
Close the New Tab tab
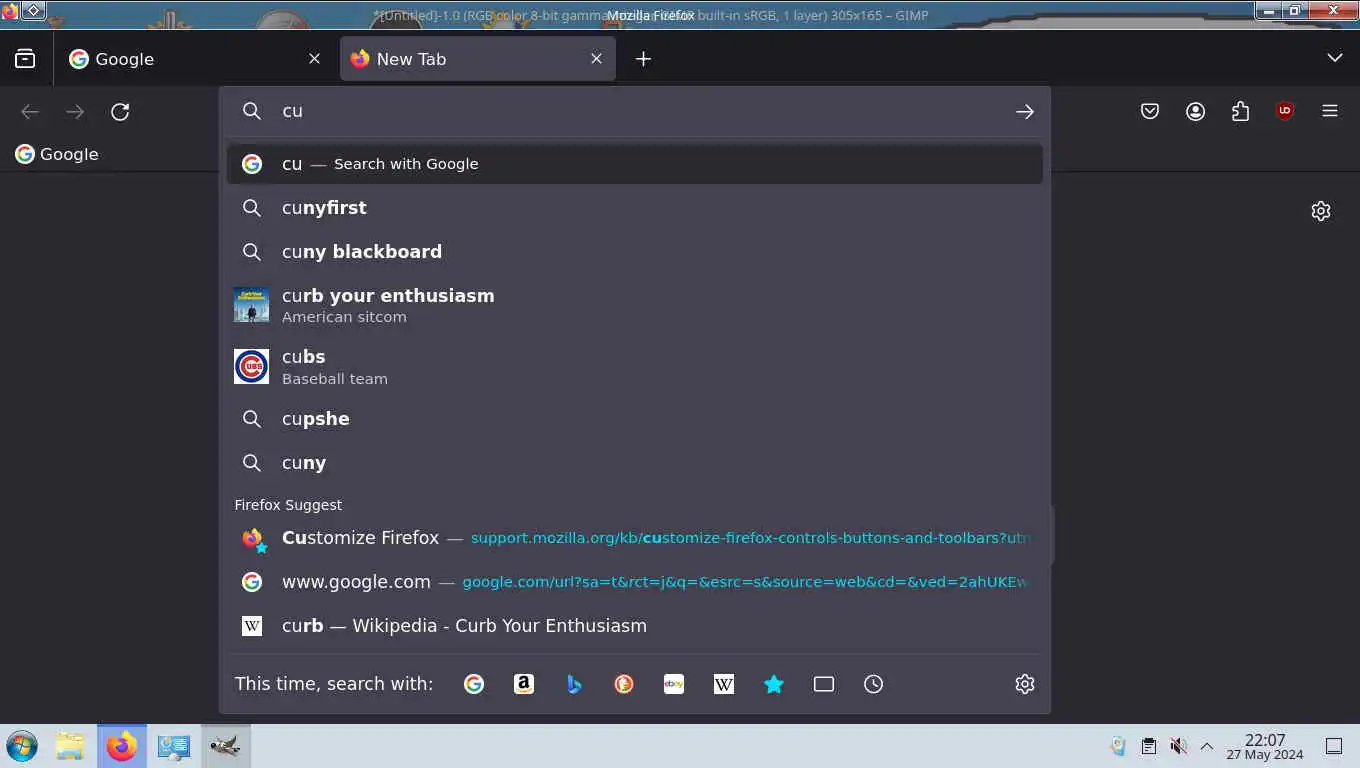(x=596, y=59)
